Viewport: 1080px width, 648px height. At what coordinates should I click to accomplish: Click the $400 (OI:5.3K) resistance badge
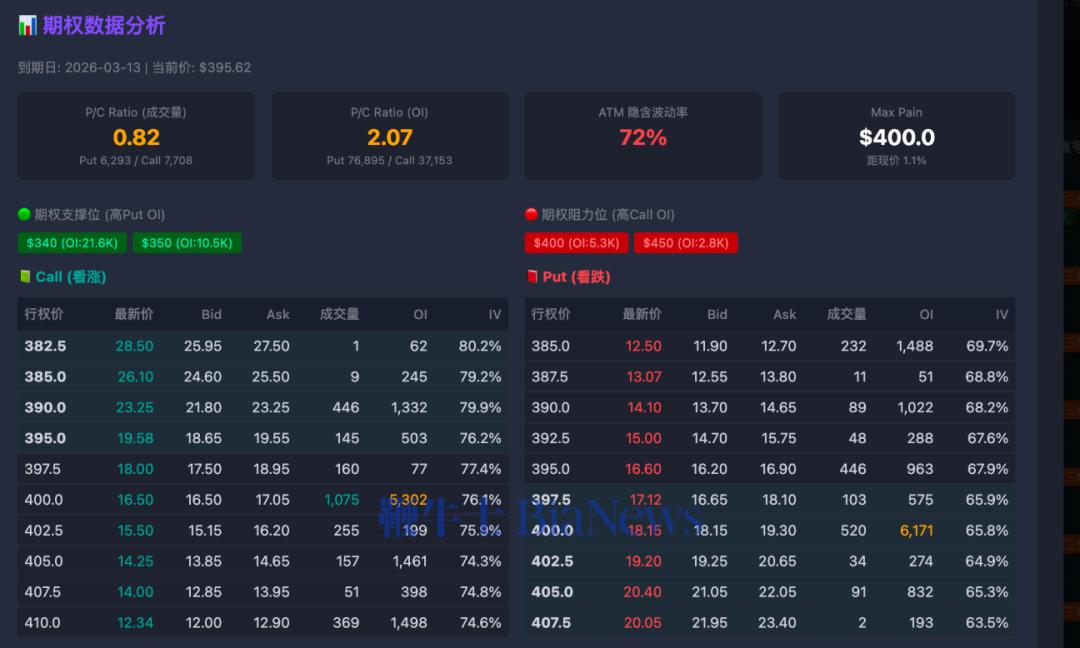pos(576,243)
